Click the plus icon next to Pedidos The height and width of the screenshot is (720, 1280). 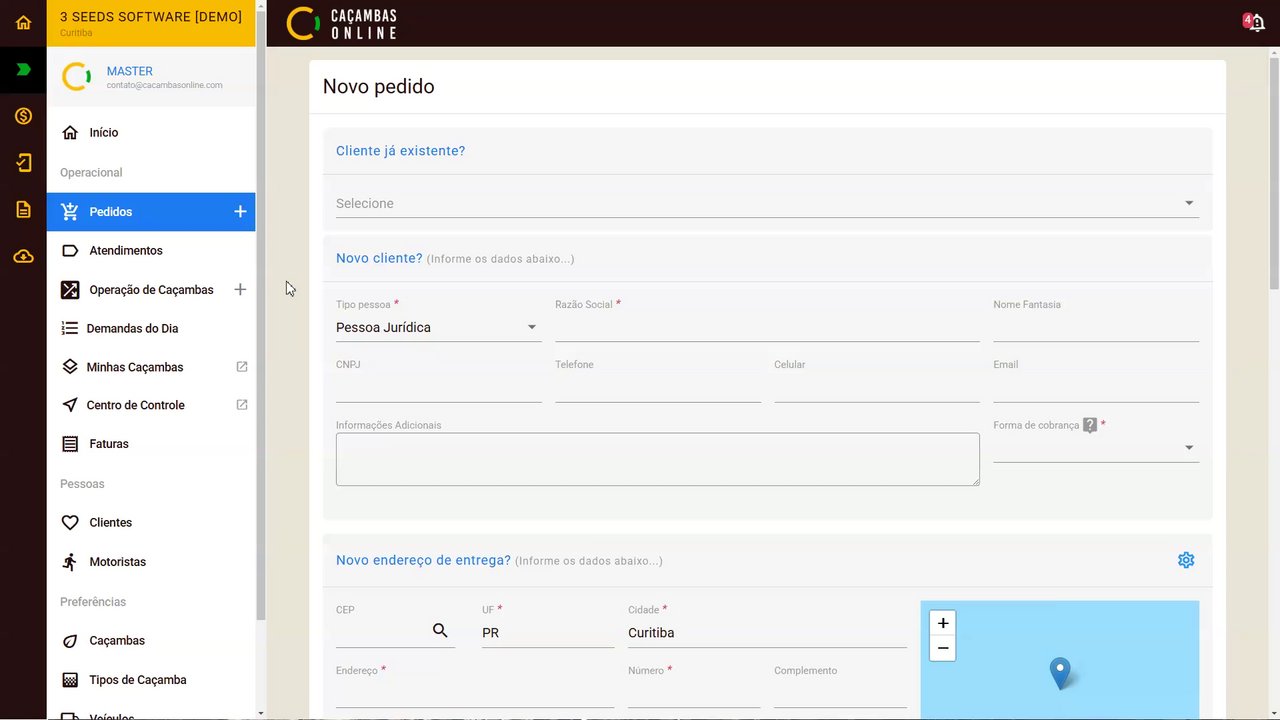(240, 211)
